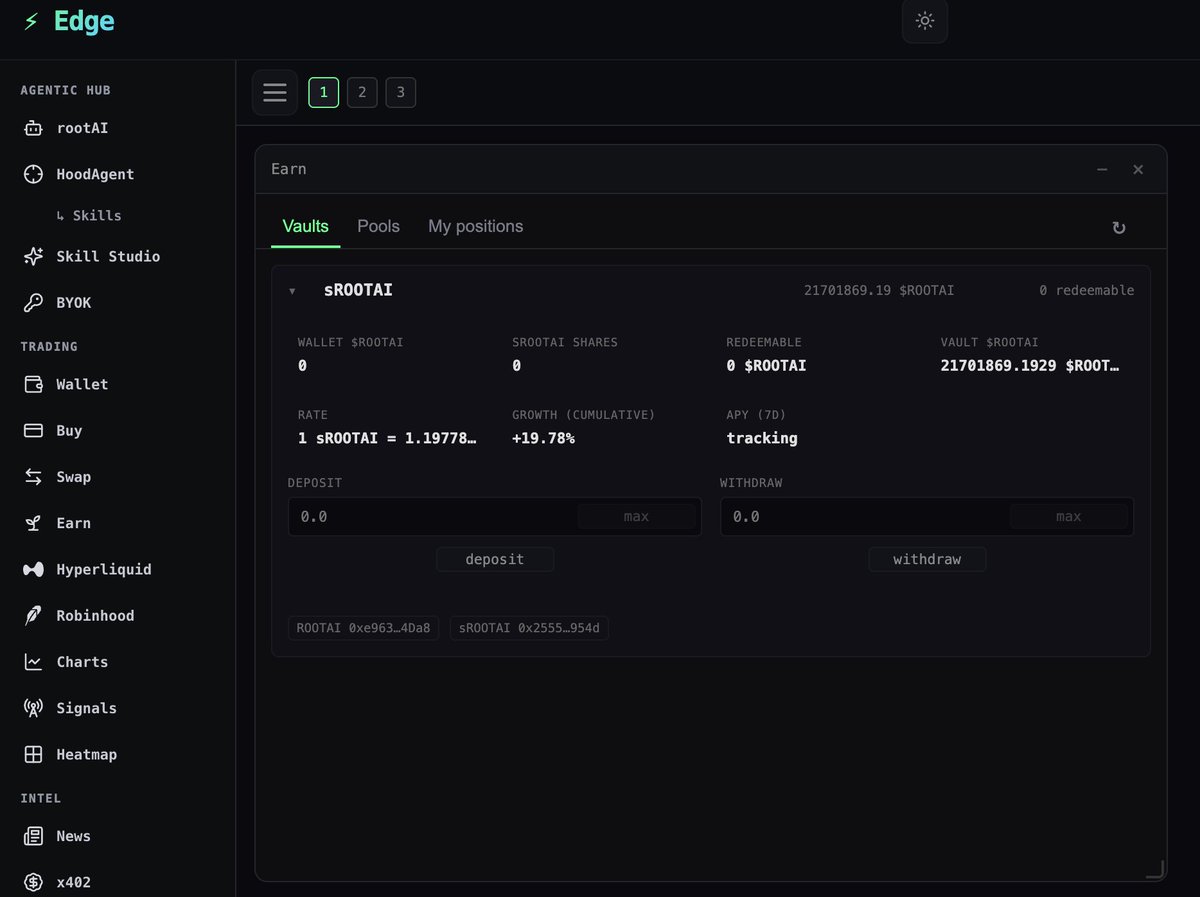
Task: Click max in the Withdraw field
Action: 1068,516
